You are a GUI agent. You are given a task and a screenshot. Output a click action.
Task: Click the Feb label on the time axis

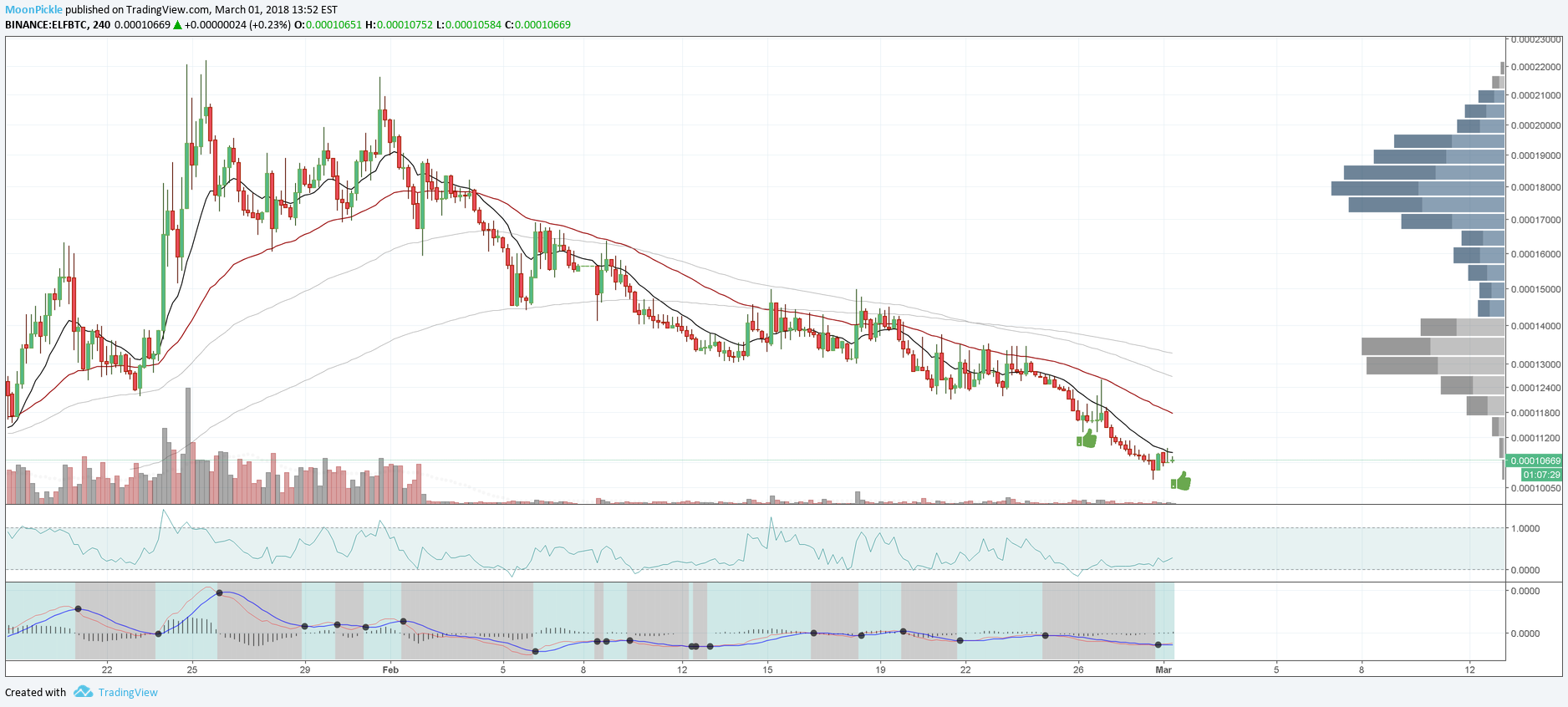(390, 669)
